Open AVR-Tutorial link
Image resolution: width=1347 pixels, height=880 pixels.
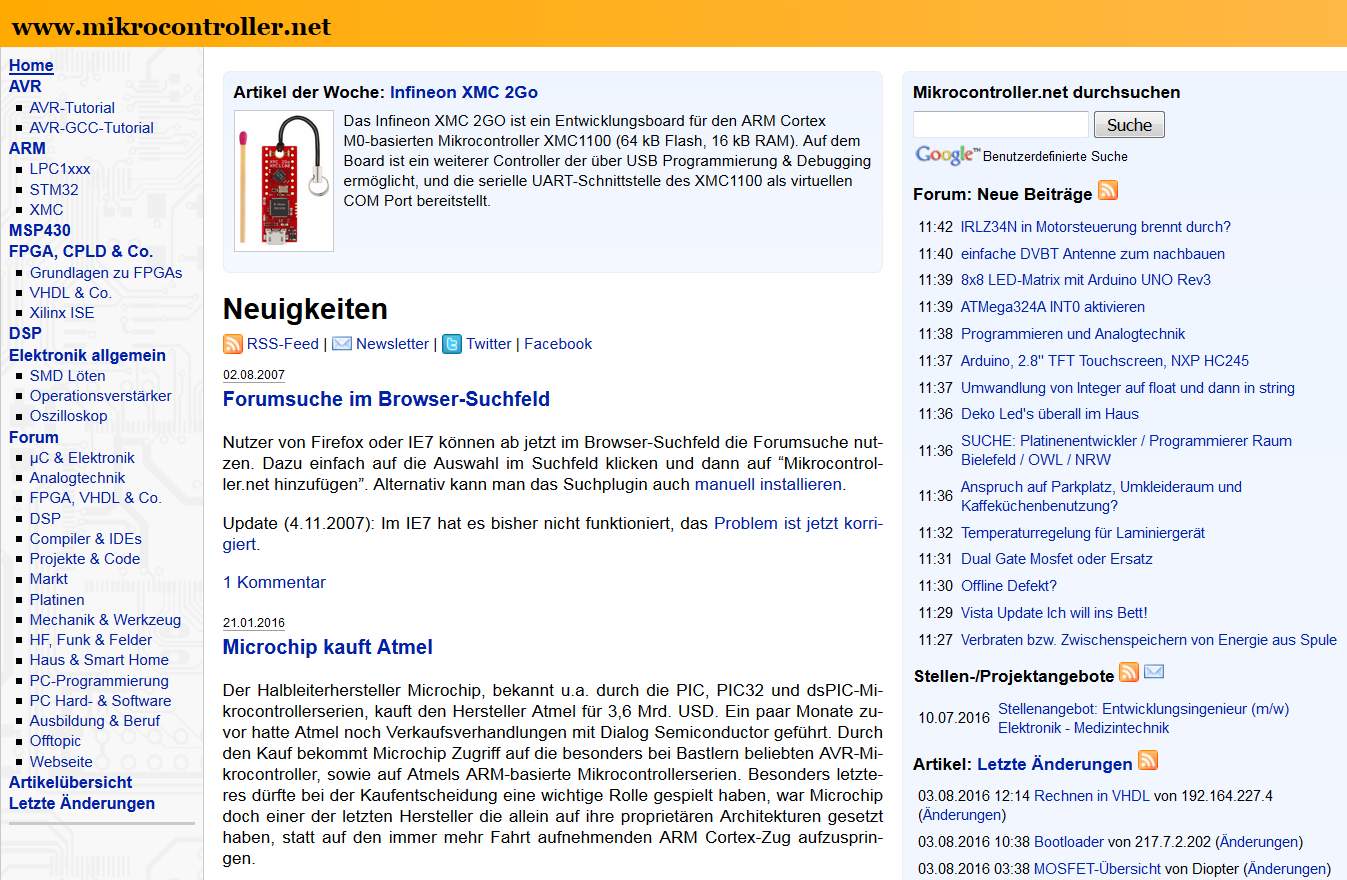coord(72,108)
